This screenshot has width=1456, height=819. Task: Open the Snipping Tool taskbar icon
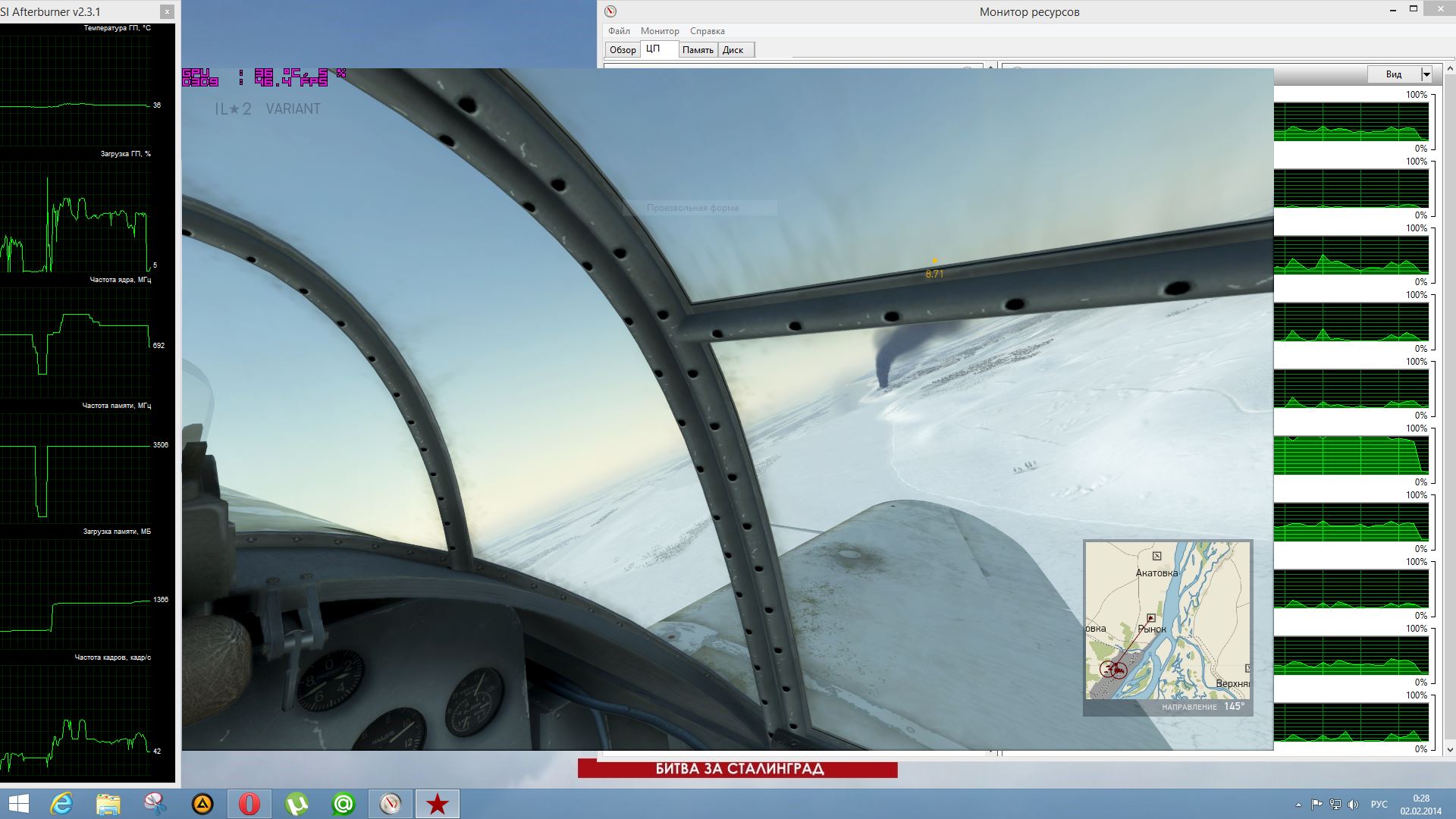point(155,804)
